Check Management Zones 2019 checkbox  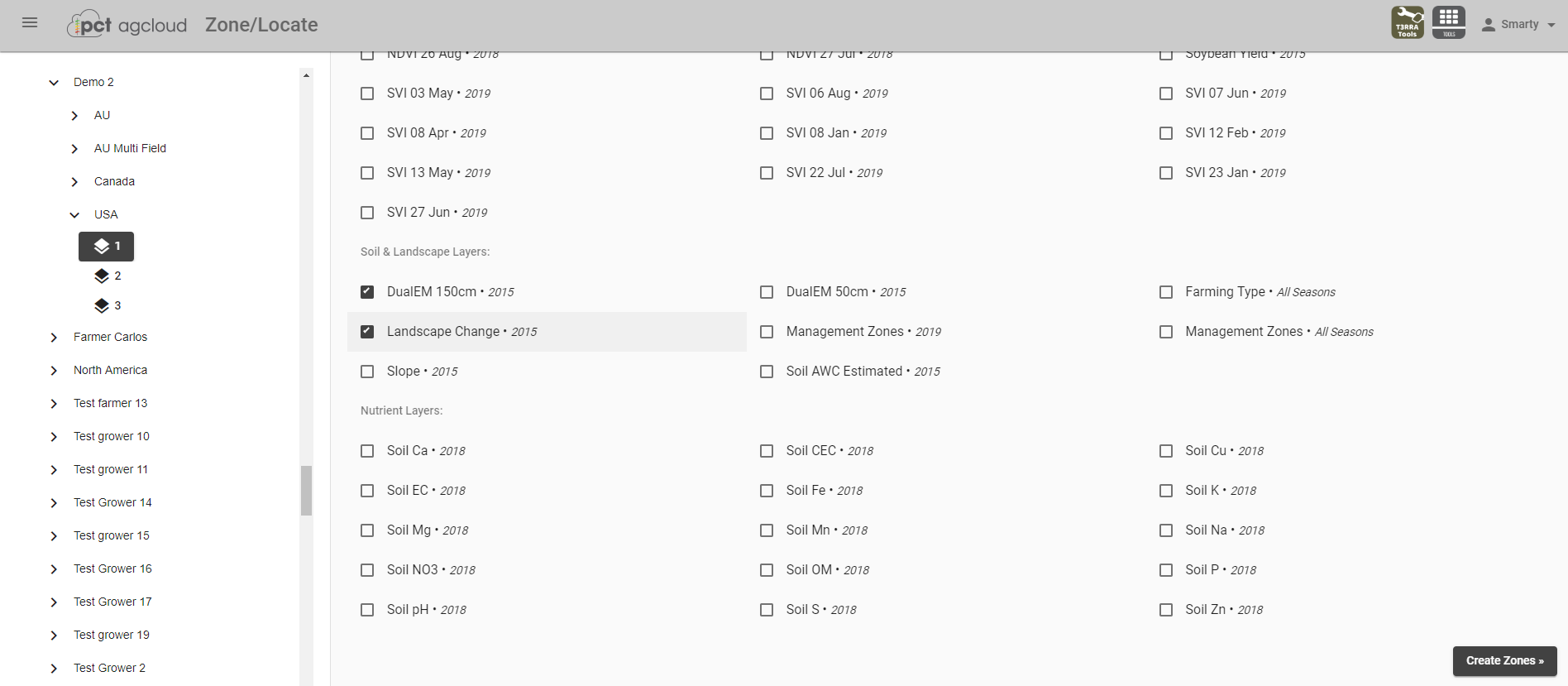767,332
